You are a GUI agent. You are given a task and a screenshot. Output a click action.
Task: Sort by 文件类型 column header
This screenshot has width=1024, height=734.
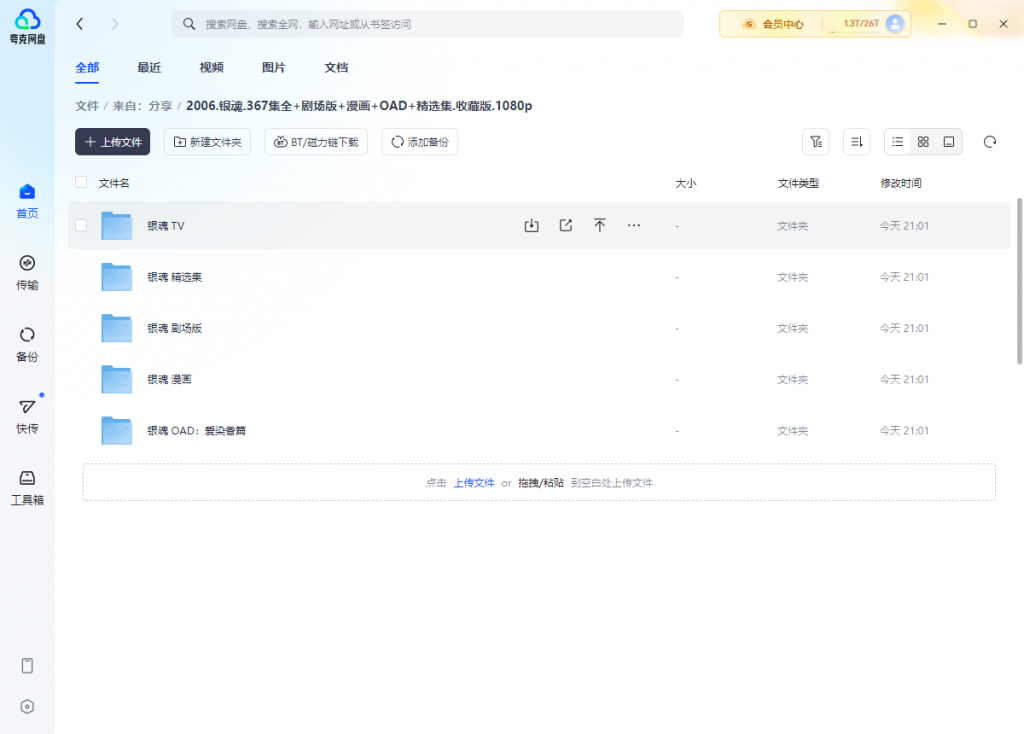tap(798, 183)
